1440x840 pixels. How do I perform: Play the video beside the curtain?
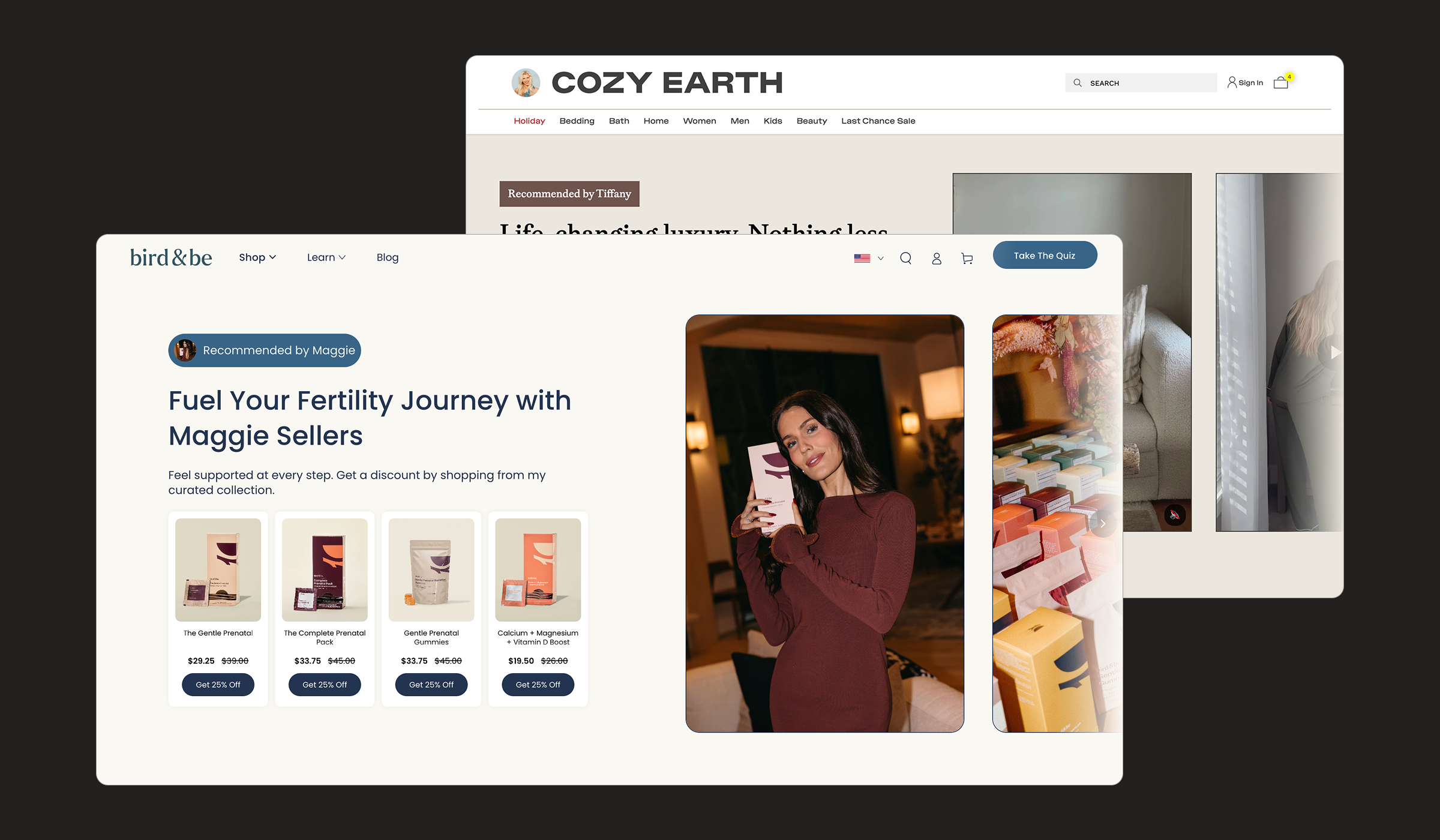[x=1334, y=353]
